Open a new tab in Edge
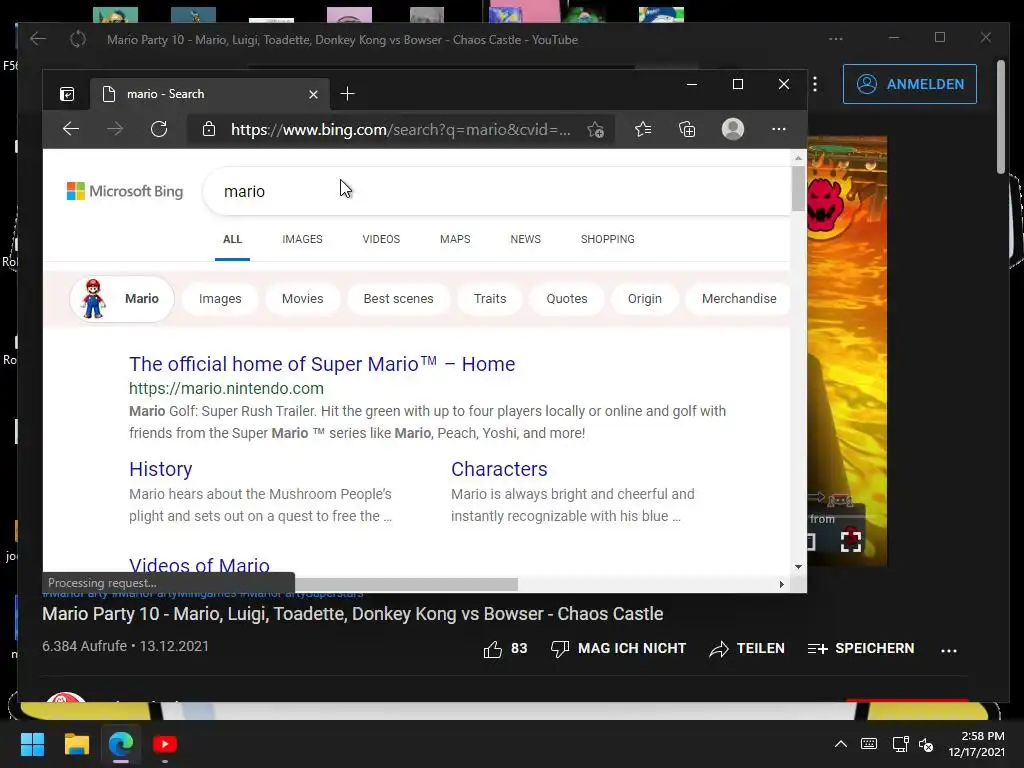Screen dimensions: 1024x768 pyautogui.click(x=347, y=94)
